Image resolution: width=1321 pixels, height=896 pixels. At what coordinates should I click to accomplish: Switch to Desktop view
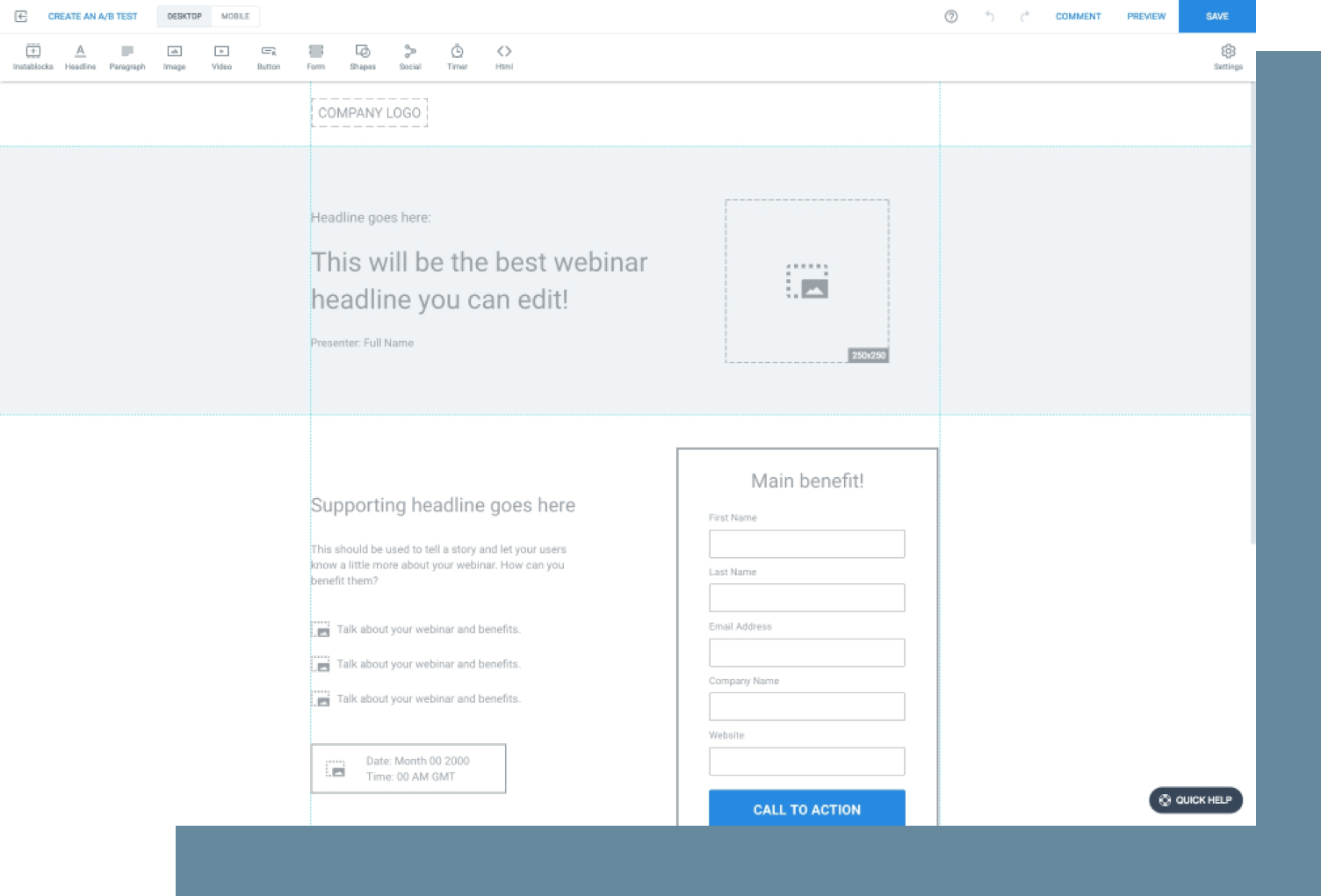[184, 16]
